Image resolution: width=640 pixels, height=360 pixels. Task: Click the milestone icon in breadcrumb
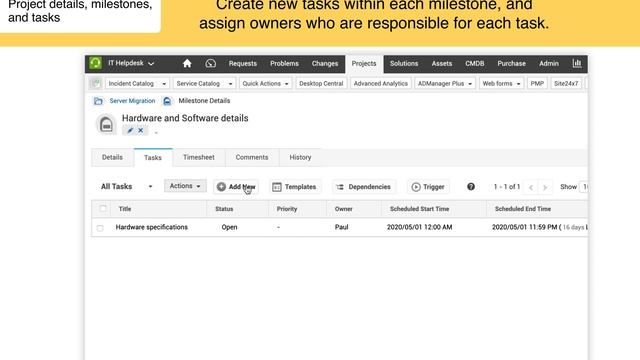pyautogui.click(x=167, y=101)
